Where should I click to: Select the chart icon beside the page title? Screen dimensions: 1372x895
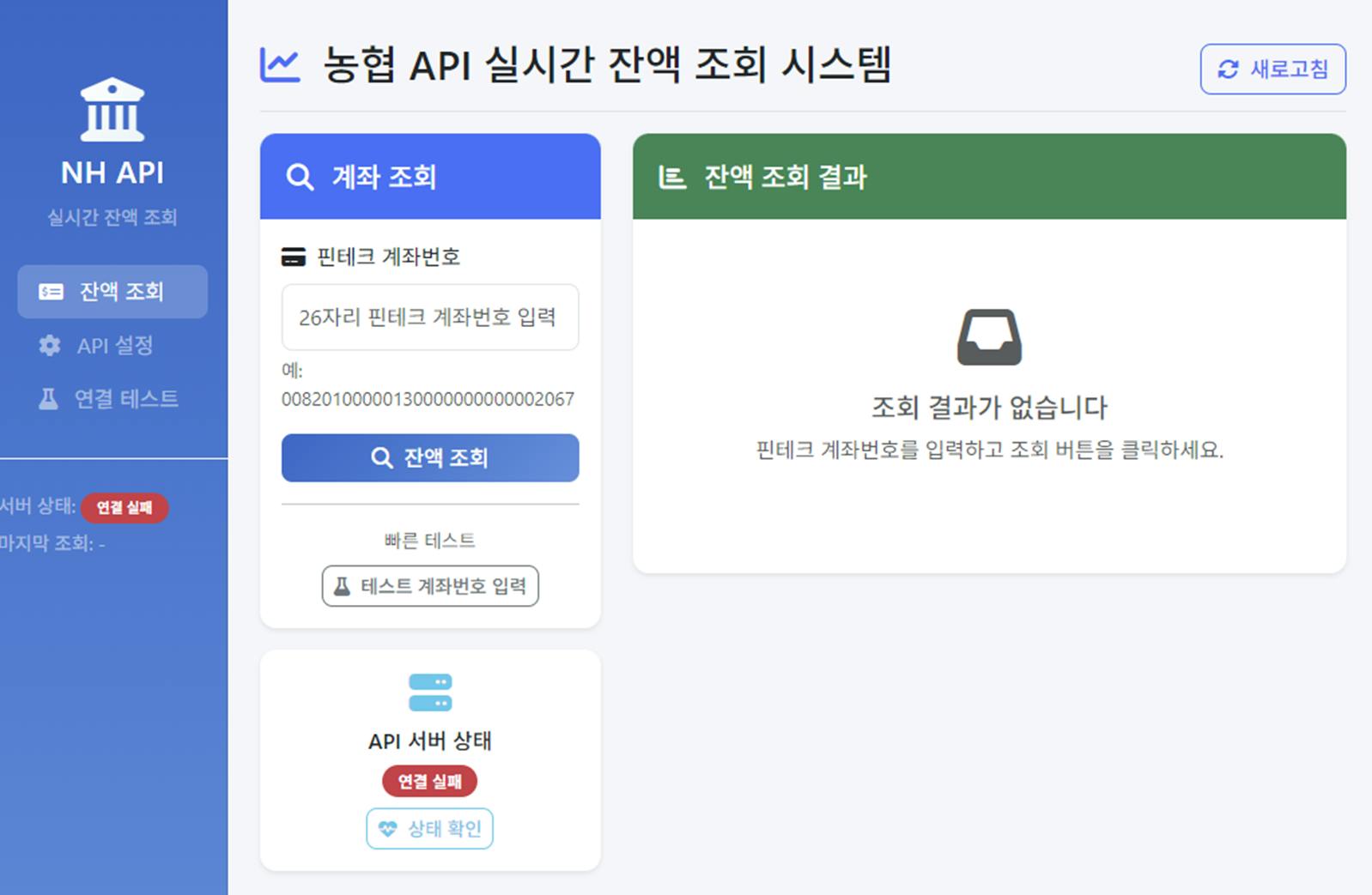(281, 63)
